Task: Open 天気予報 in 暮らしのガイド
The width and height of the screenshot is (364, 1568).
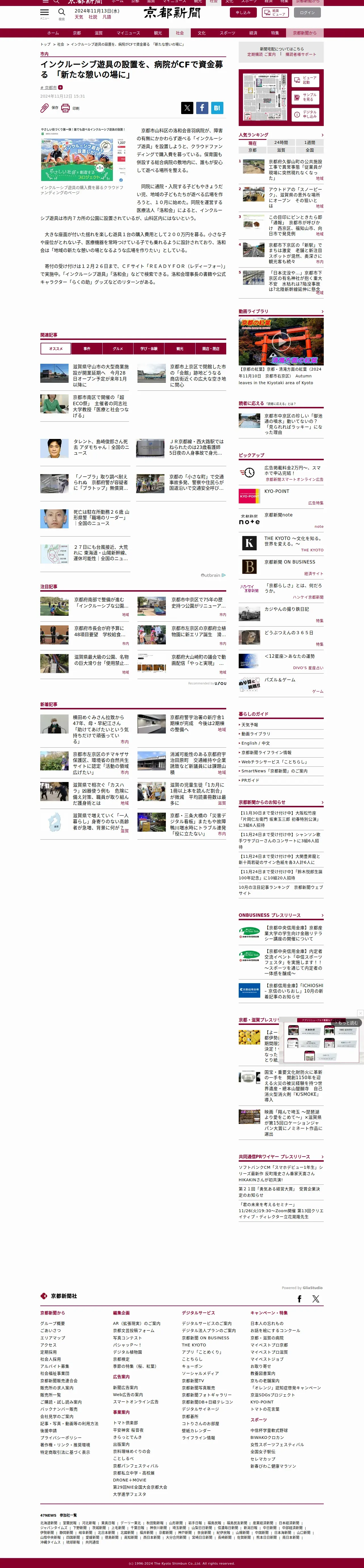Action: [249, 725]
